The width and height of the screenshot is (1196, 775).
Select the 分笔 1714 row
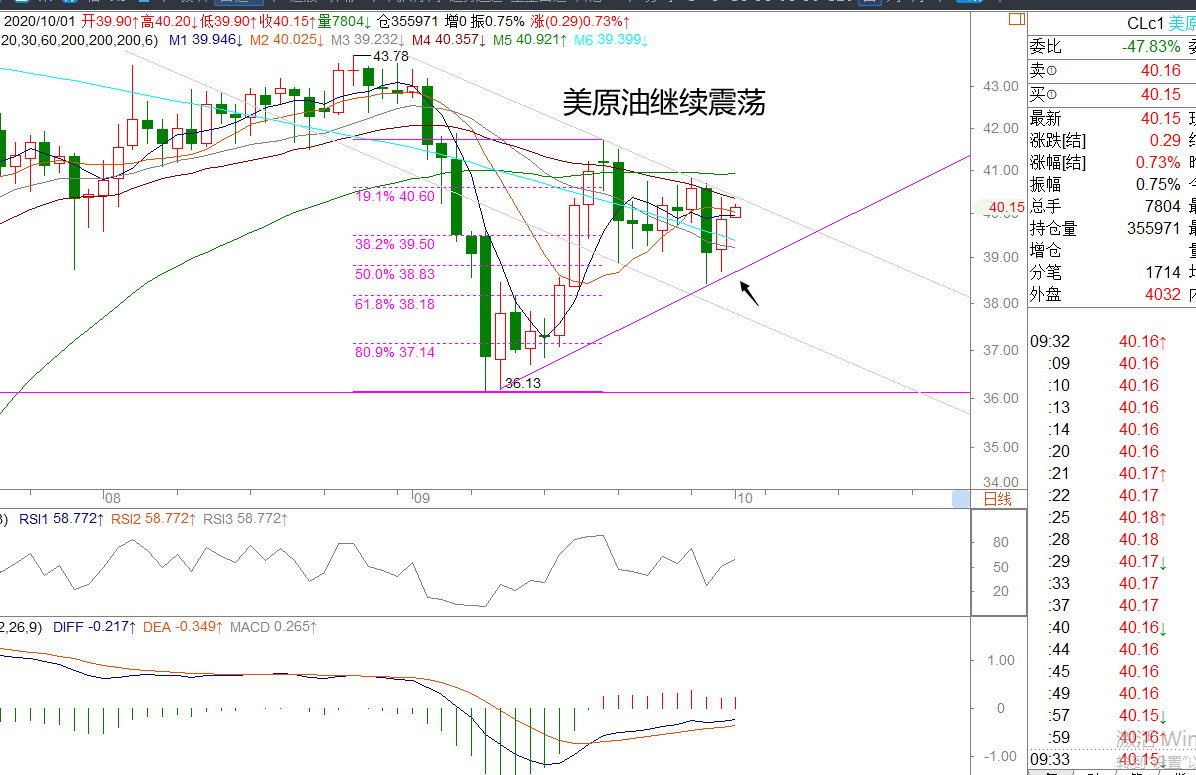(x=1112, y=272)
